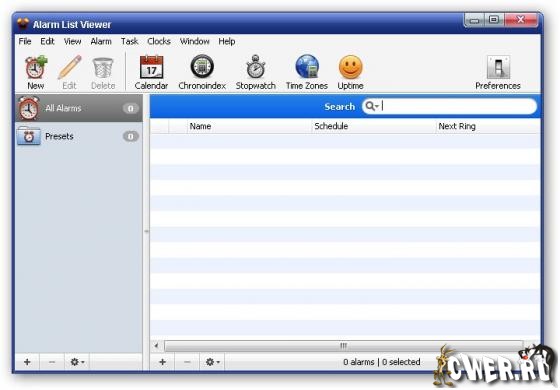The height and width of the screenshot is (390, 560).
Task: Open the sidebar gear action dropdown
Action: (77, 362)
